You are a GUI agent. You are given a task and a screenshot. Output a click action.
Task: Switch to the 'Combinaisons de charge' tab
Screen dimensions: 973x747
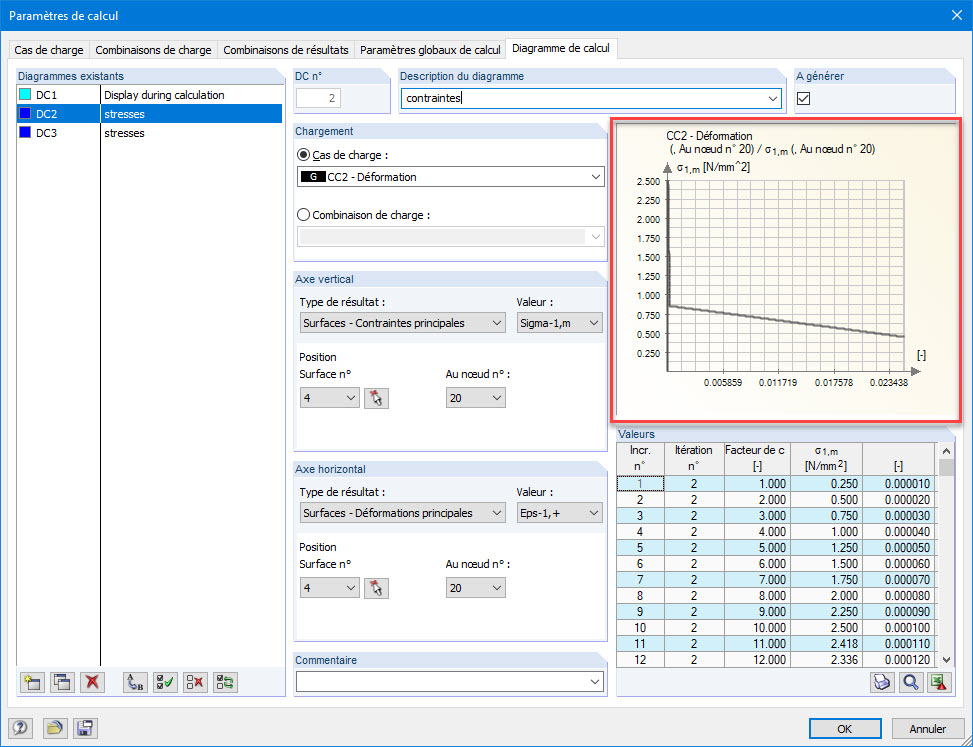click(153, 50)
